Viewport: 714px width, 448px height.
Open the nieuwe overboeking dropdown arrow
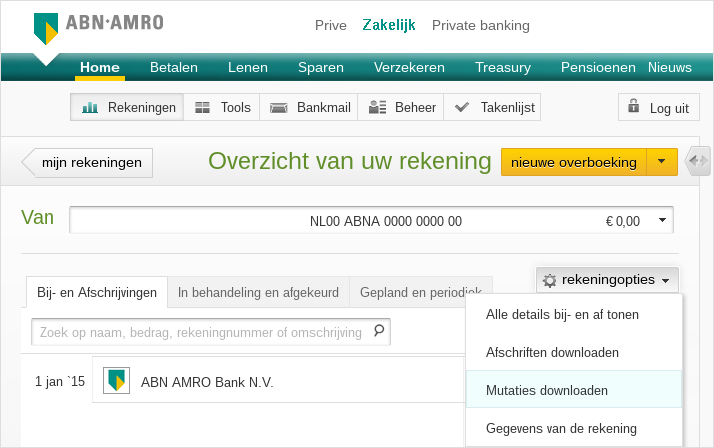tap(662, 162)
